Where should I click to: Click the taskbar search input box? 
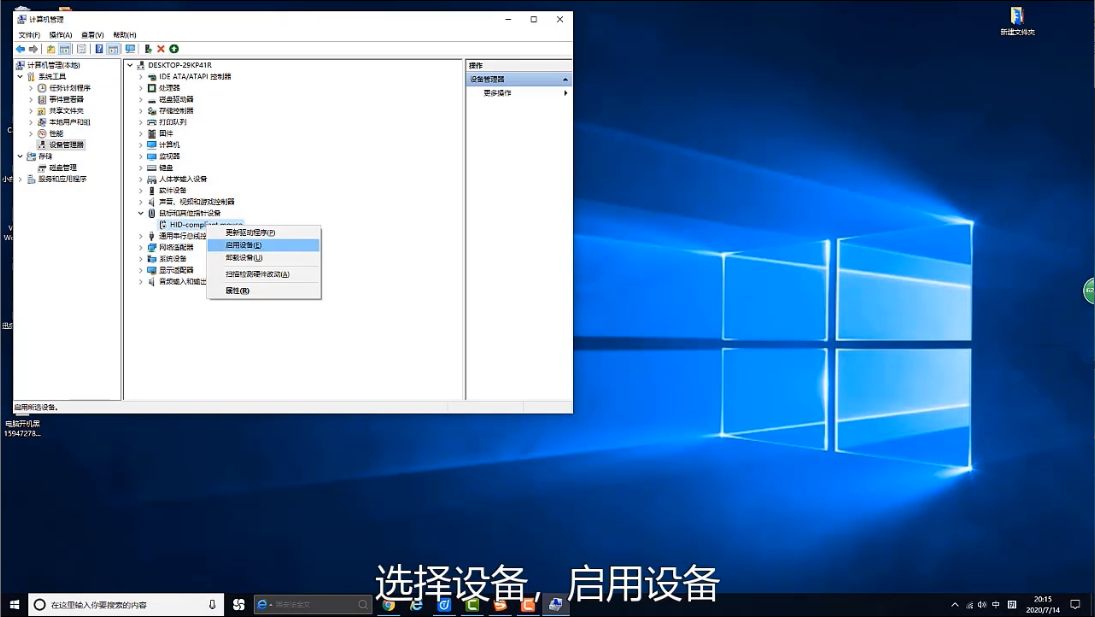point(120,605)
